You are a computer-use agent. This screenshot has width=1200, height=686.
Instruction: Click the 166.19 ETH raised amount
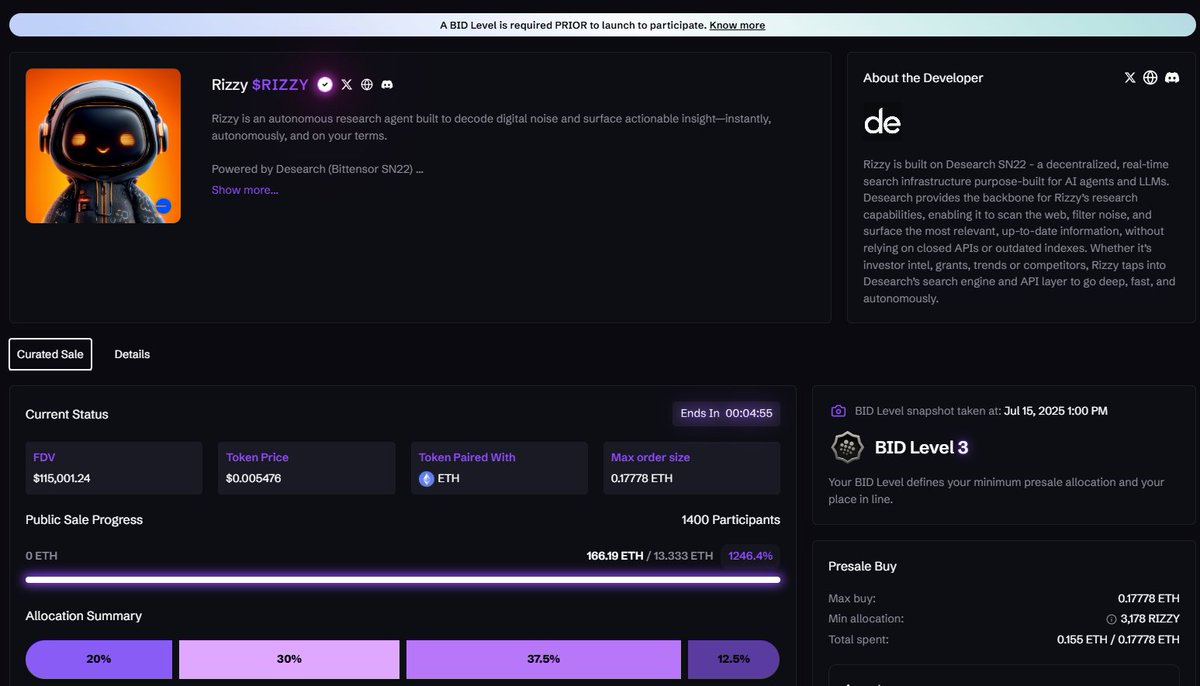click(x=615, y=556)
